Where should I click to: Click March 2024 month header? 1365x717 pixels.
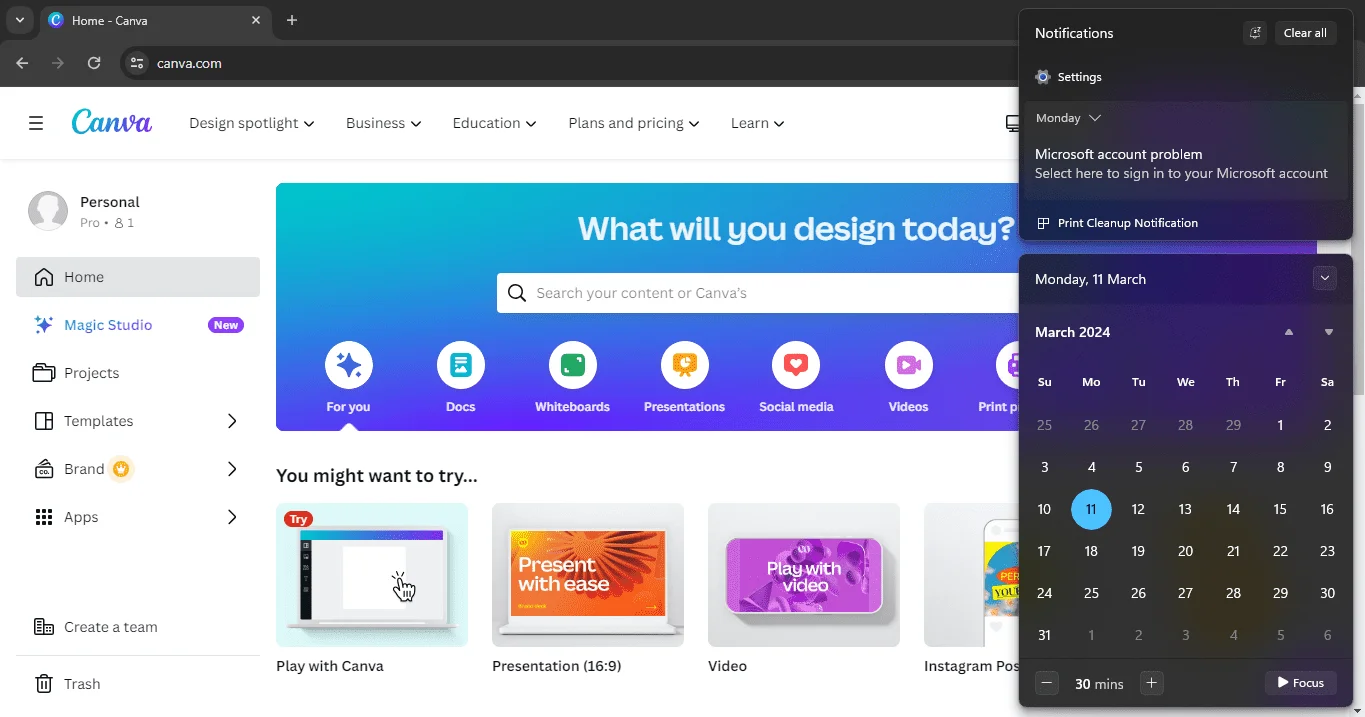click(x=1072, y=332)
